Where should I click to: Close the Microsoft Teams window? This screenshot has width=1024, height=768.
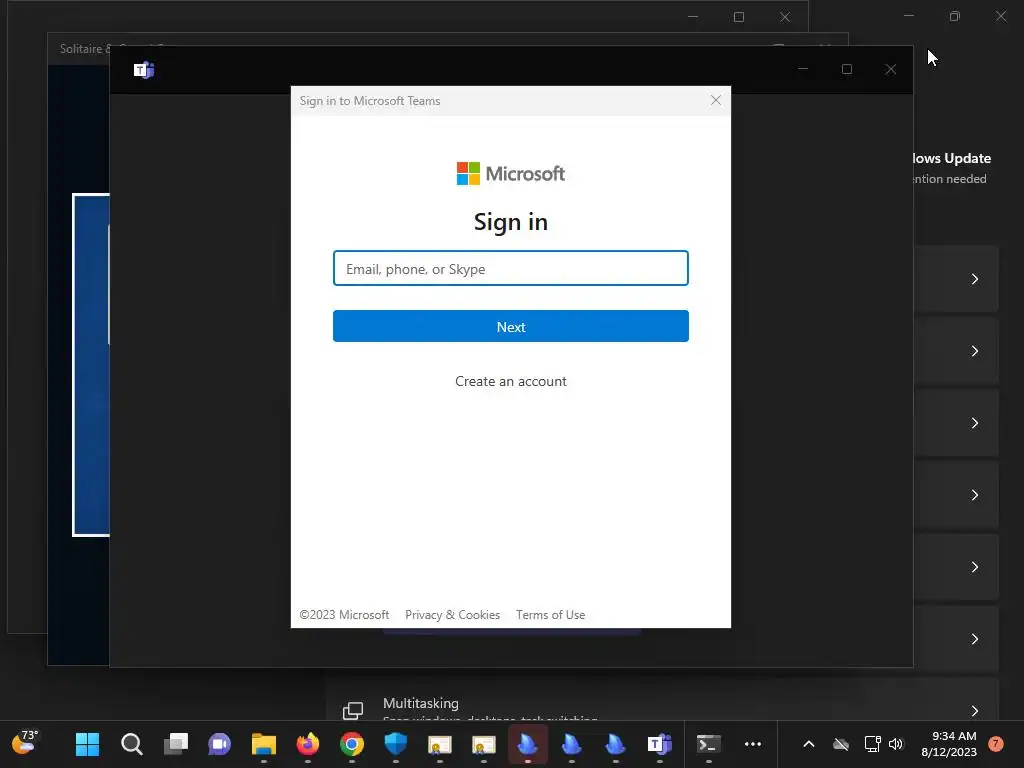coord(890,69)
